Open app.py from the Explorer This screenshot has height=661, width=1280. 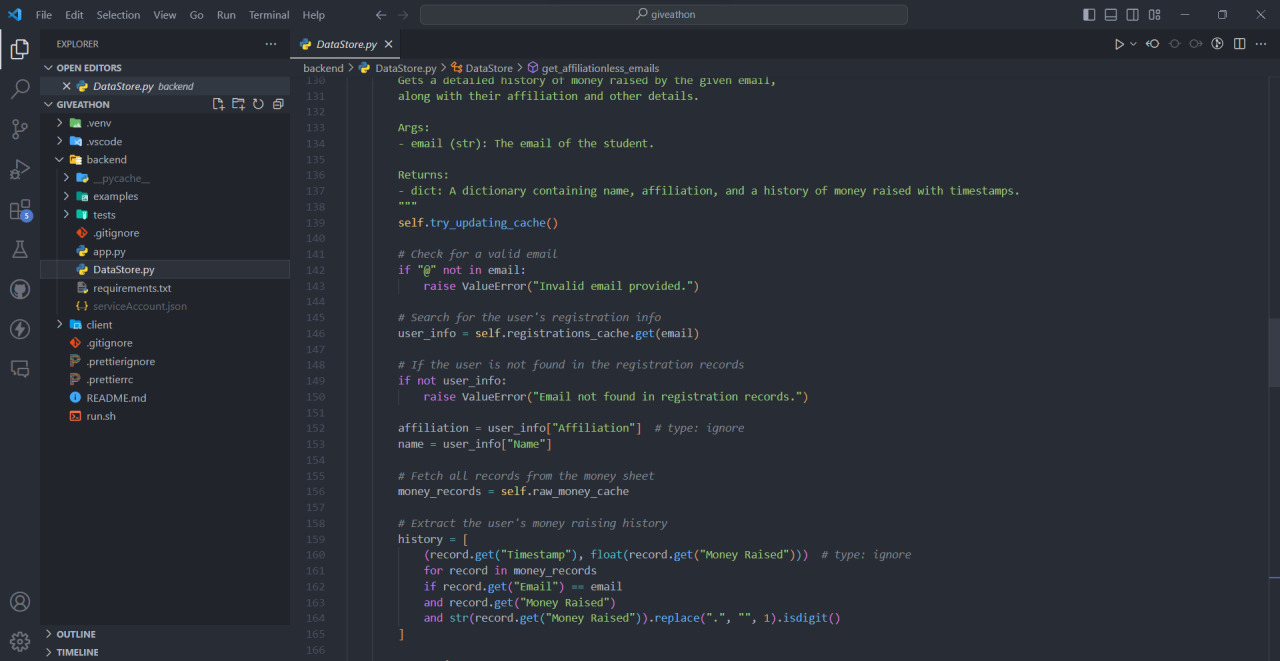[x=109, y=252]
